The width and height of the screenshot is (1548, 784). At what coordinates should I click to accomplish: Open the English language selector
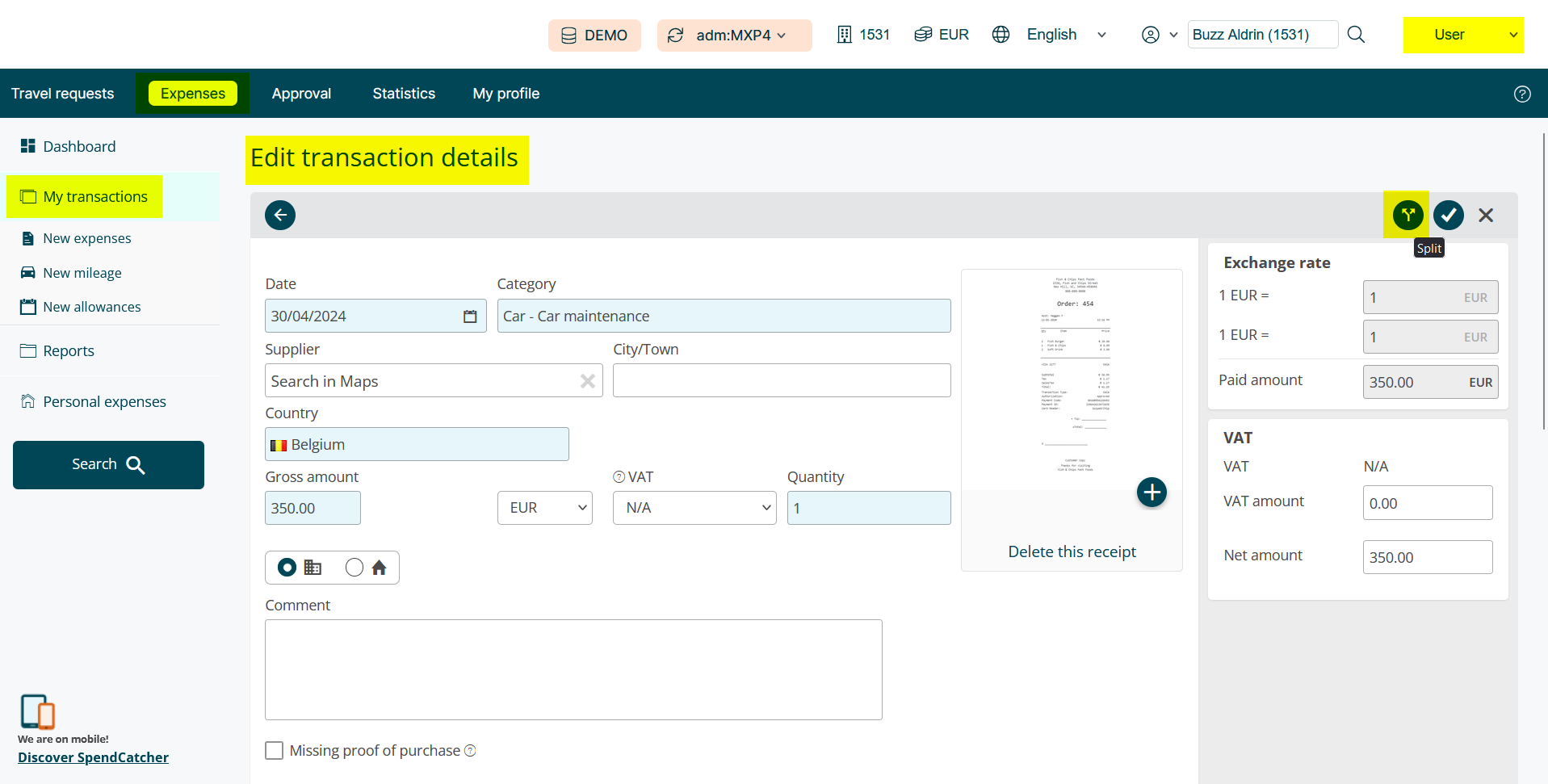pyautogui.click(x=1050, y=35)
